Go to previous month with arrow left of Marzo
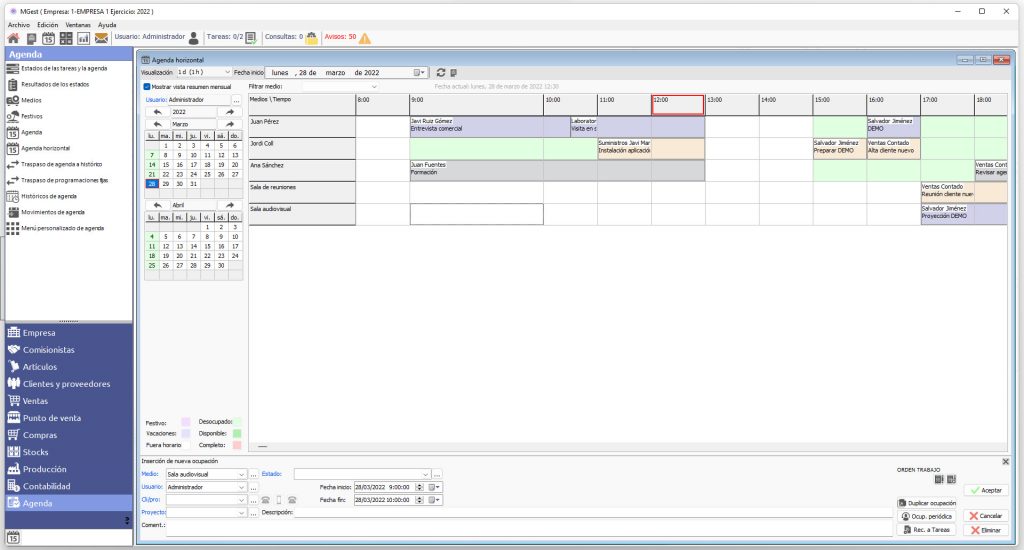Image resolution: width=1024 pixels, height=550 pixels. tap(157, 124)
